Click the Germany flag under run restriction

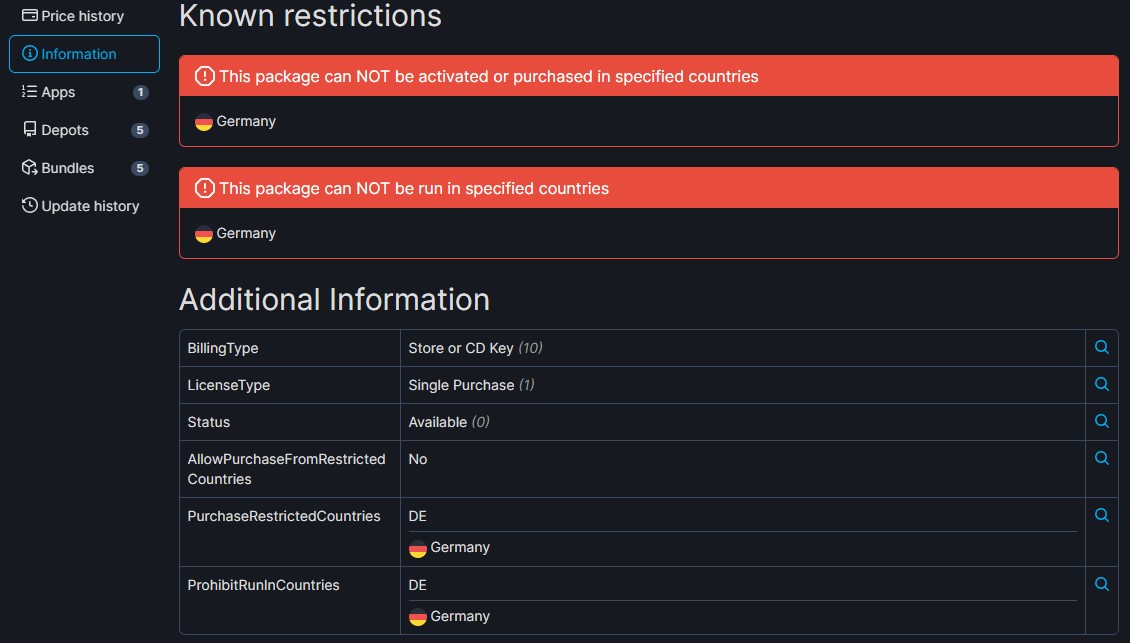(204, 234)
